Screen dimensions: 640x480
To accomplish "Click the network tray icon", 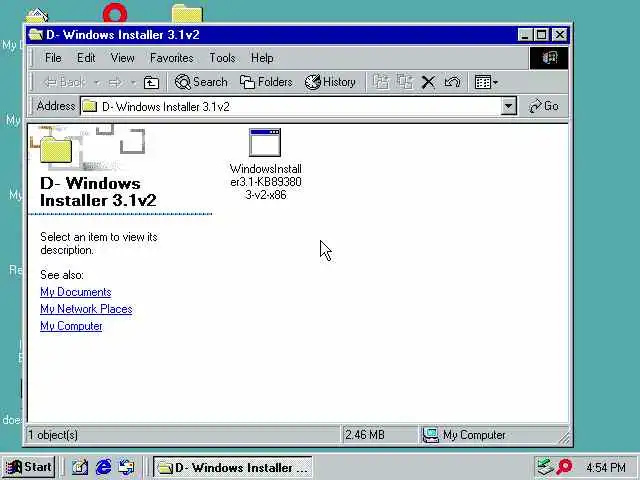I will point(545,467).
